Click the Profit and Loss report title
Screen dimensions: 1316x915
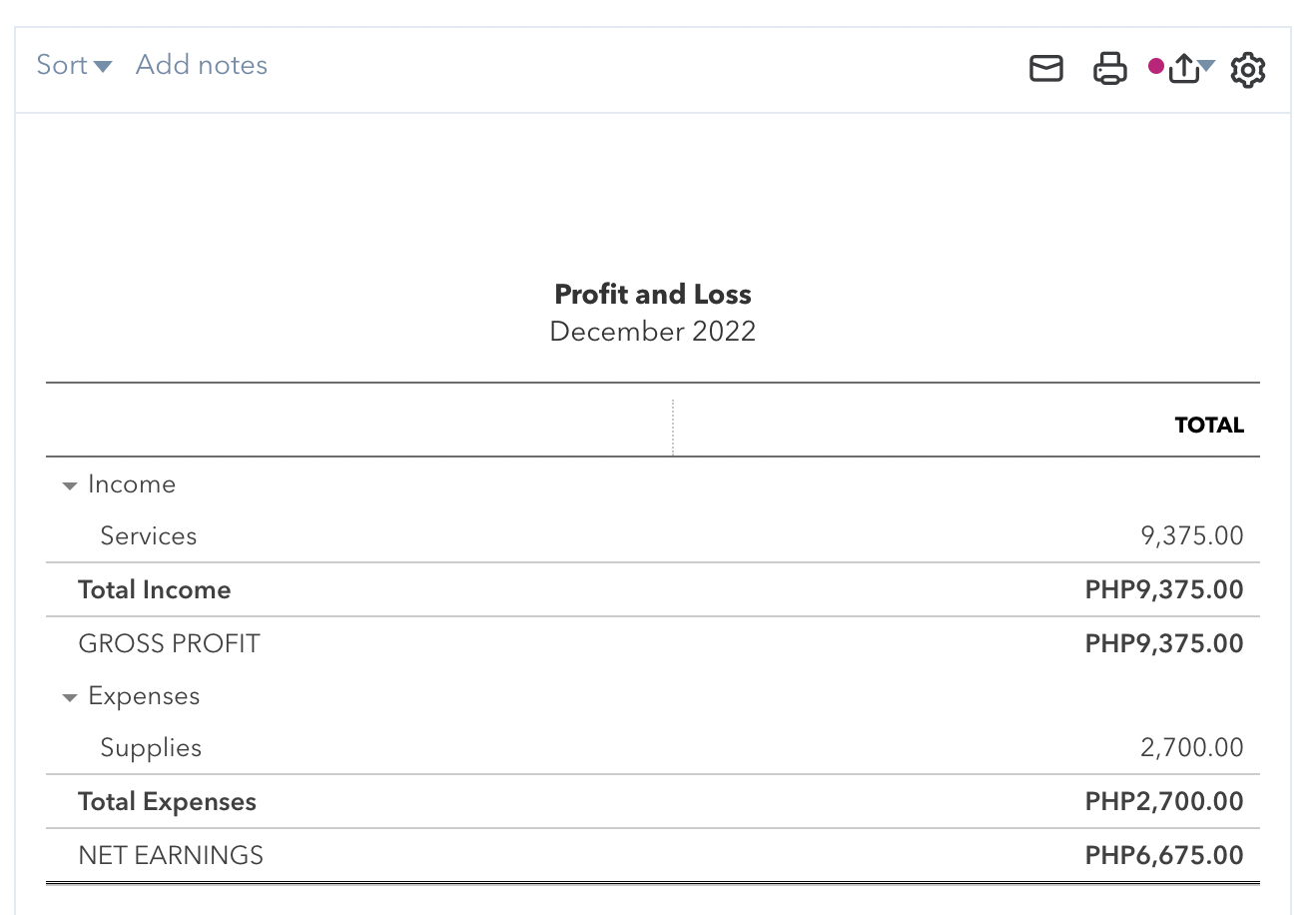[653, 295]
